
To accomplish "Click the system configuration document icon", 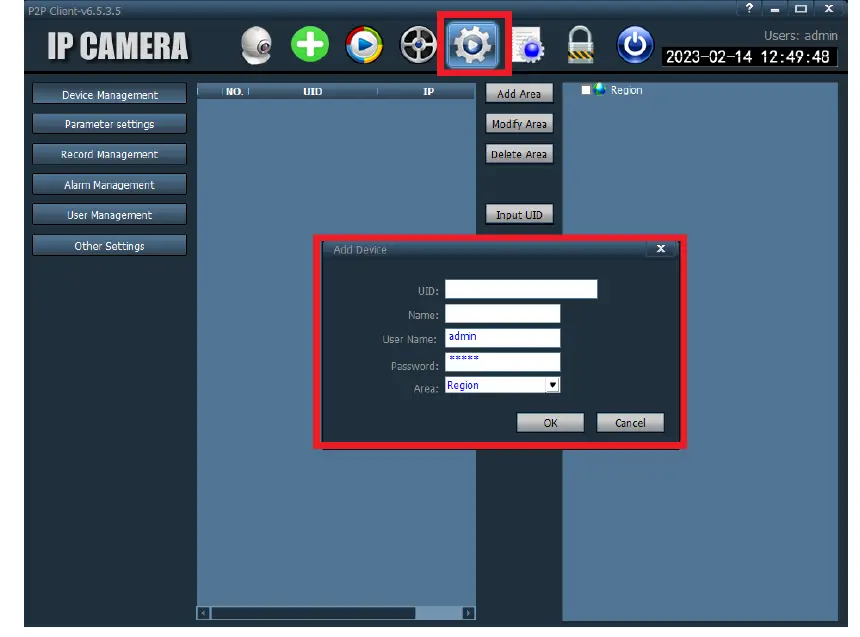I will pos(527,44).
